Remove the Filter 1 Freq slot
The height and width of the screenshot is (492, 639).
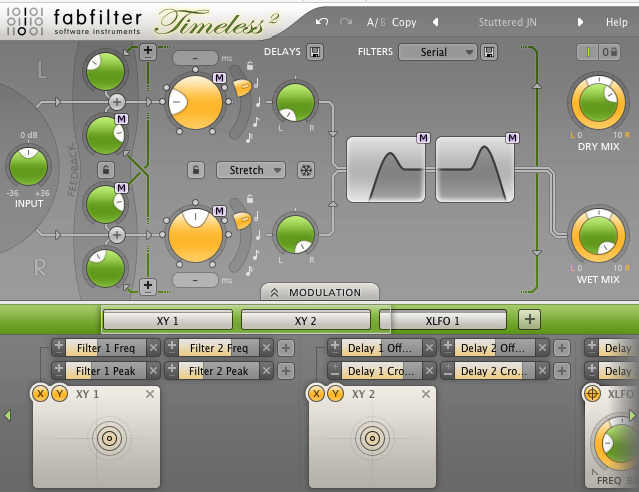(153, 348)
